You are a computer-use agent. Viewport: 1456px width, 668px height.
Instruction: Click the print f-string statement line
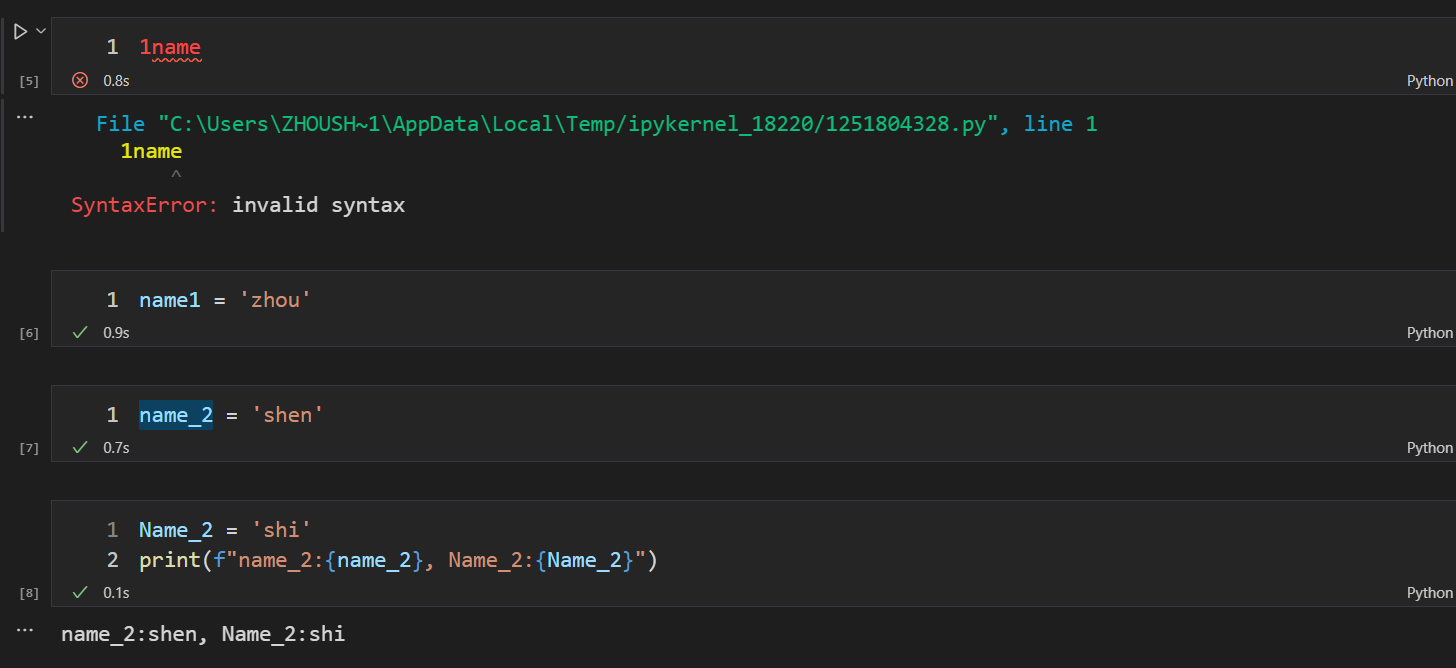pyautogui.click(x=397, y=559)
